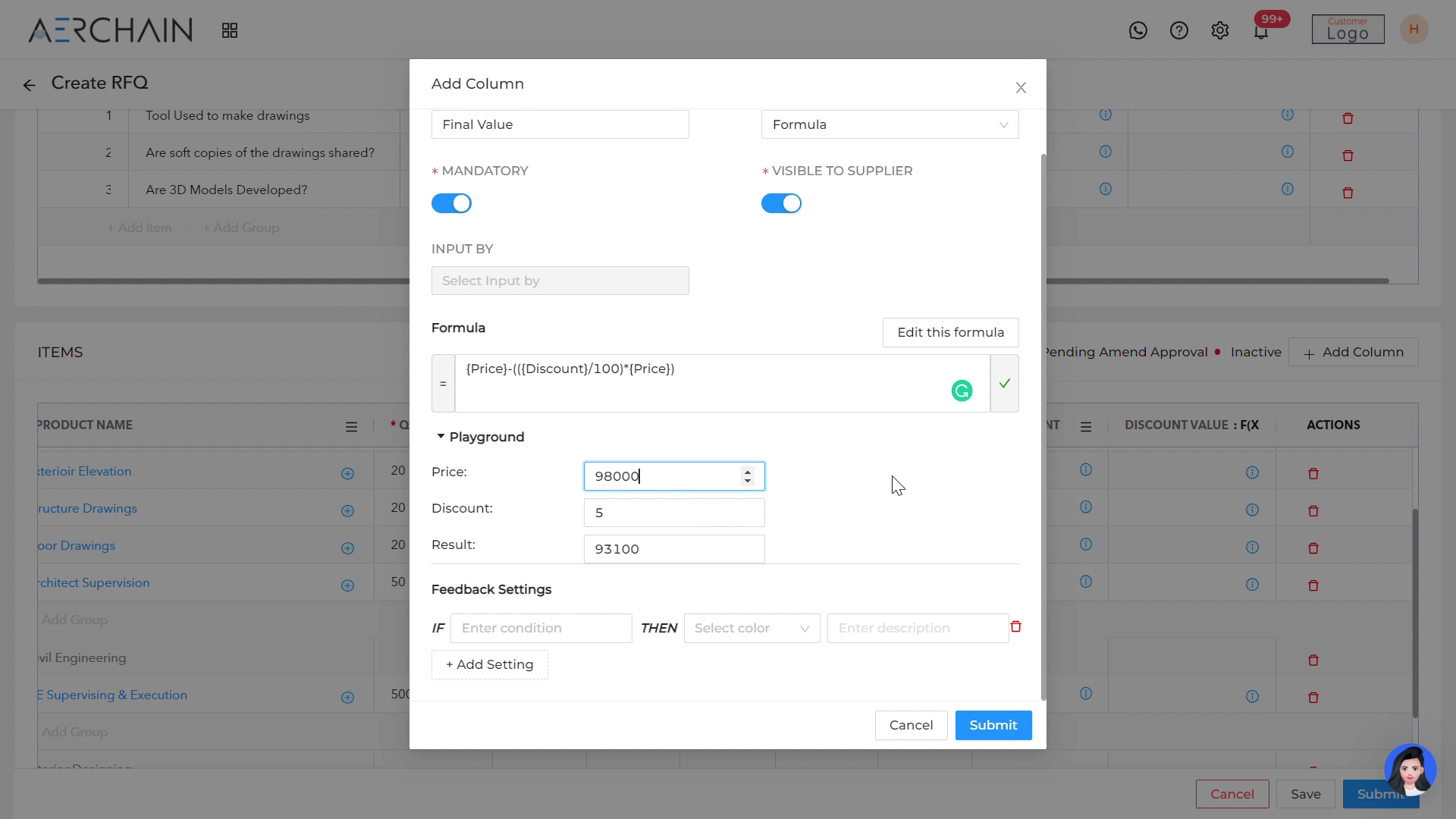This screenshot has width=1456, height=819.
Task: Click the Enter condition input field
Action: pos(541,628)
